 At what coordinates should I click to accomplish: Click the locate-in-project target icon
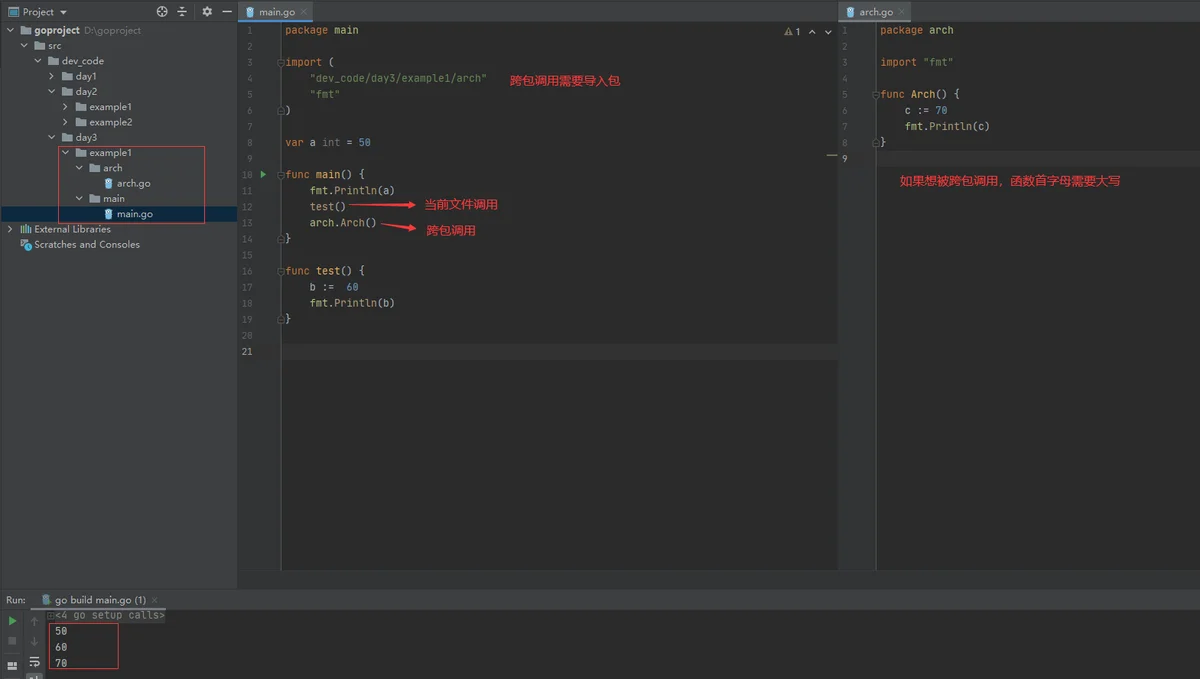click(162, 12)
